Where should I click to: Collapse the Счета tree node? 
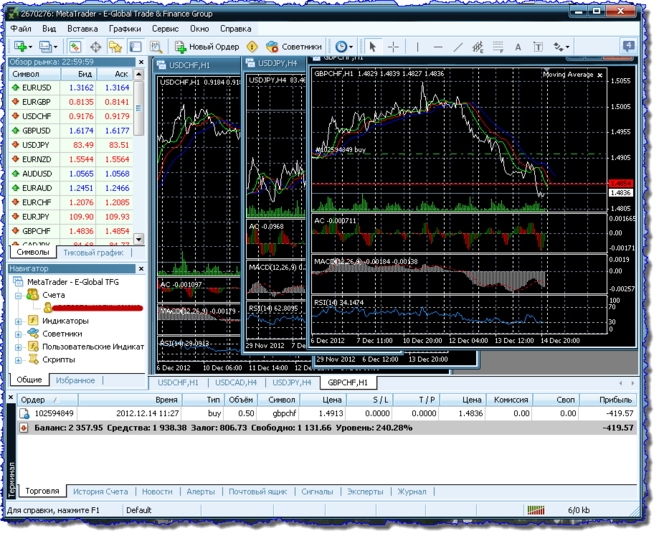click(18, 296)
